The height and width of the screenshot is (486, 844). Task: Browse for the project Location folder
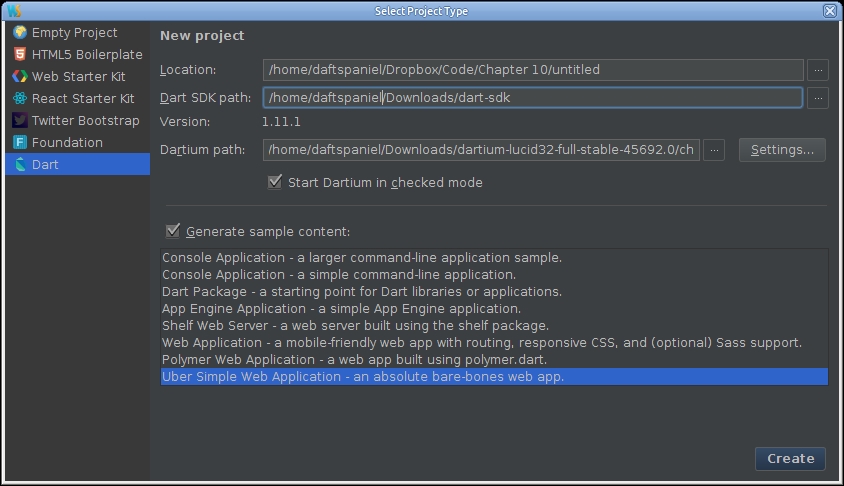818,70
